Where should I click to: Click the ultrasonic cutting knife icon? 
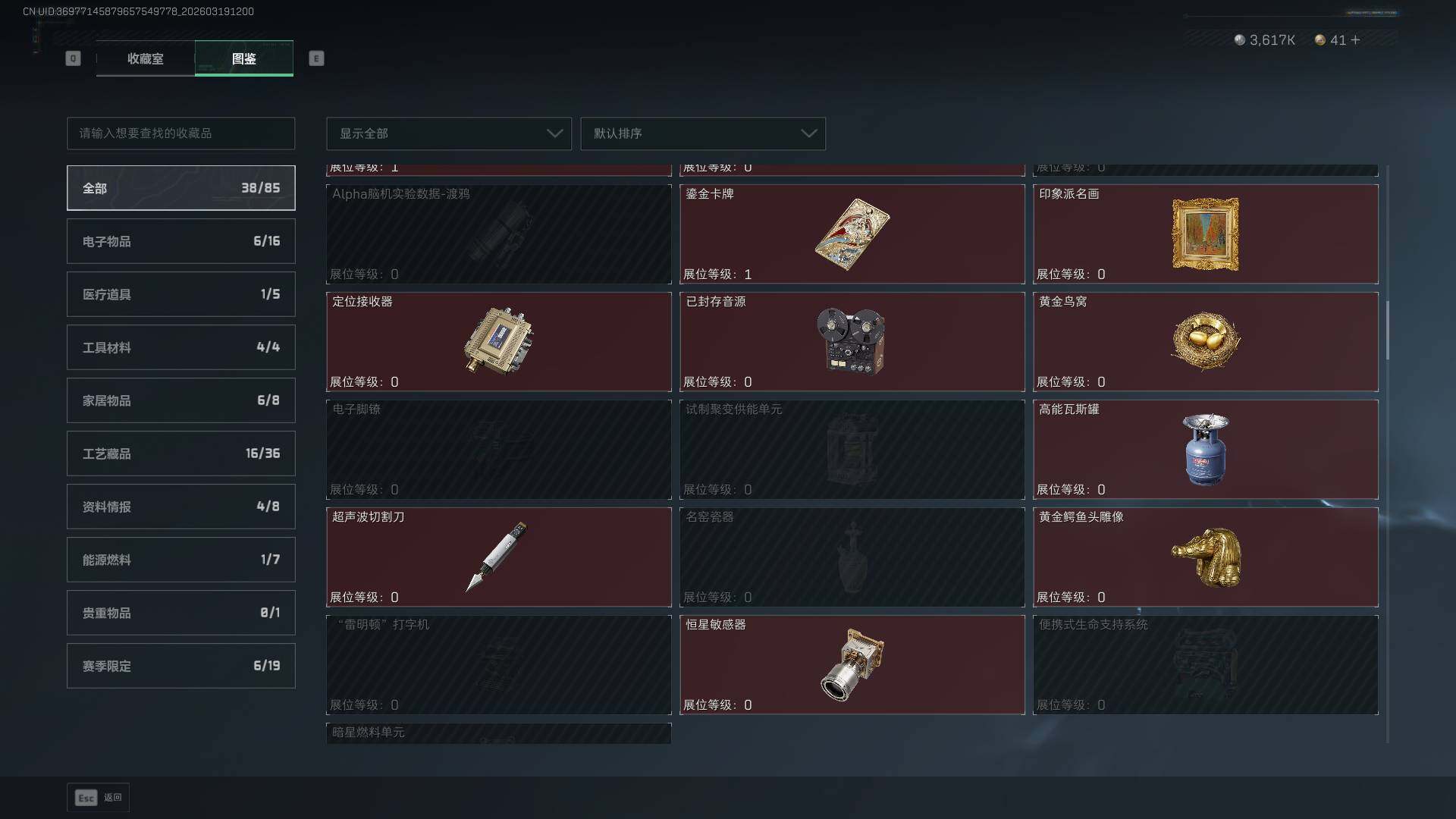pyautogui.click(x=497, y=557)
